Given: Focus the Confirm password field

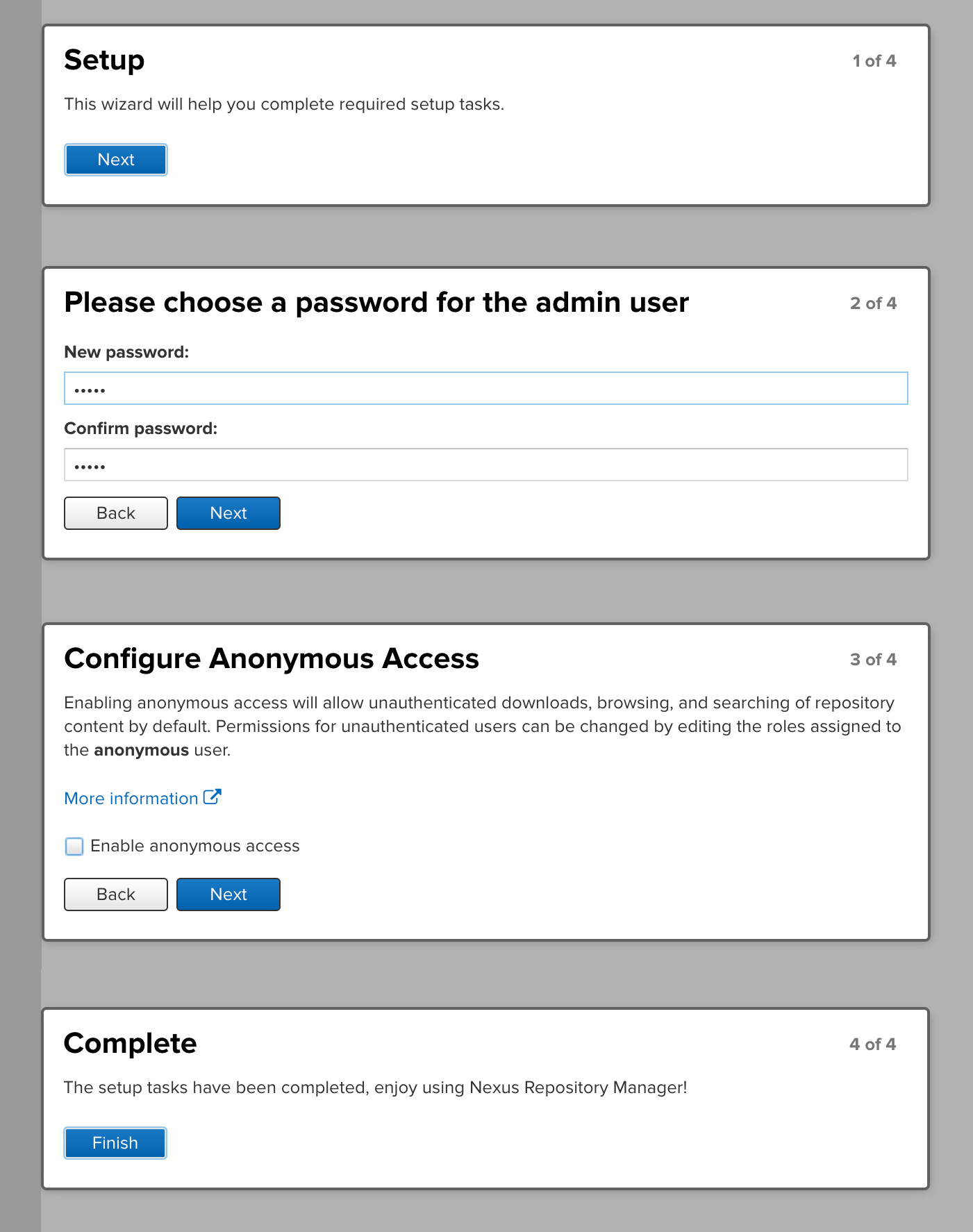Looking at the screenshot, I should [485, 465].
